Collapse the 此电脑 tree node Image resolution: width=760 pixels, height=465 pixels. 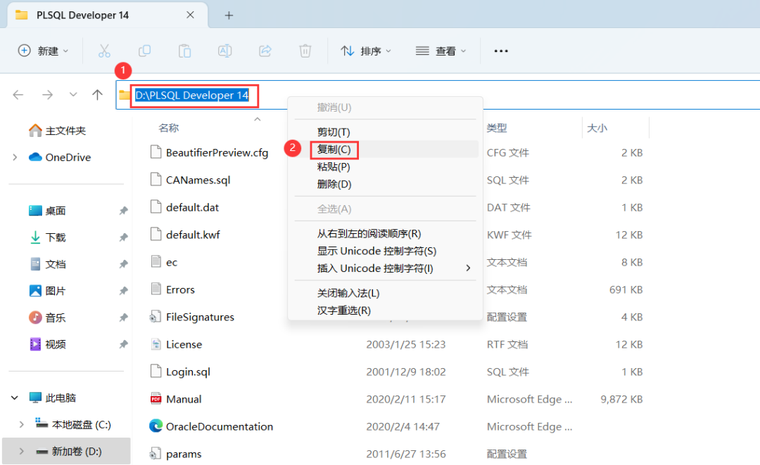[x=15, y=398]
